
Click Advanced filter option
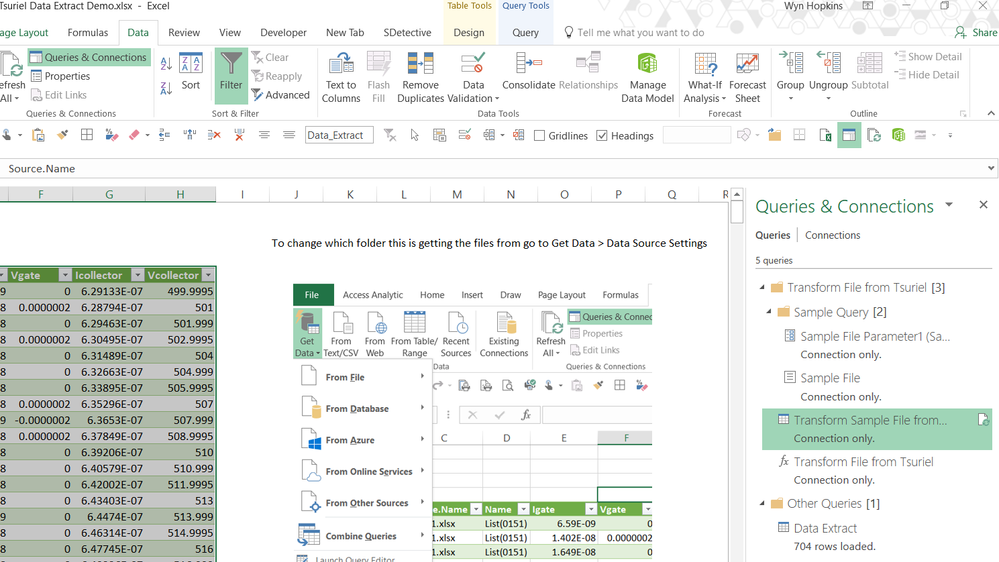tap(280, 95)
